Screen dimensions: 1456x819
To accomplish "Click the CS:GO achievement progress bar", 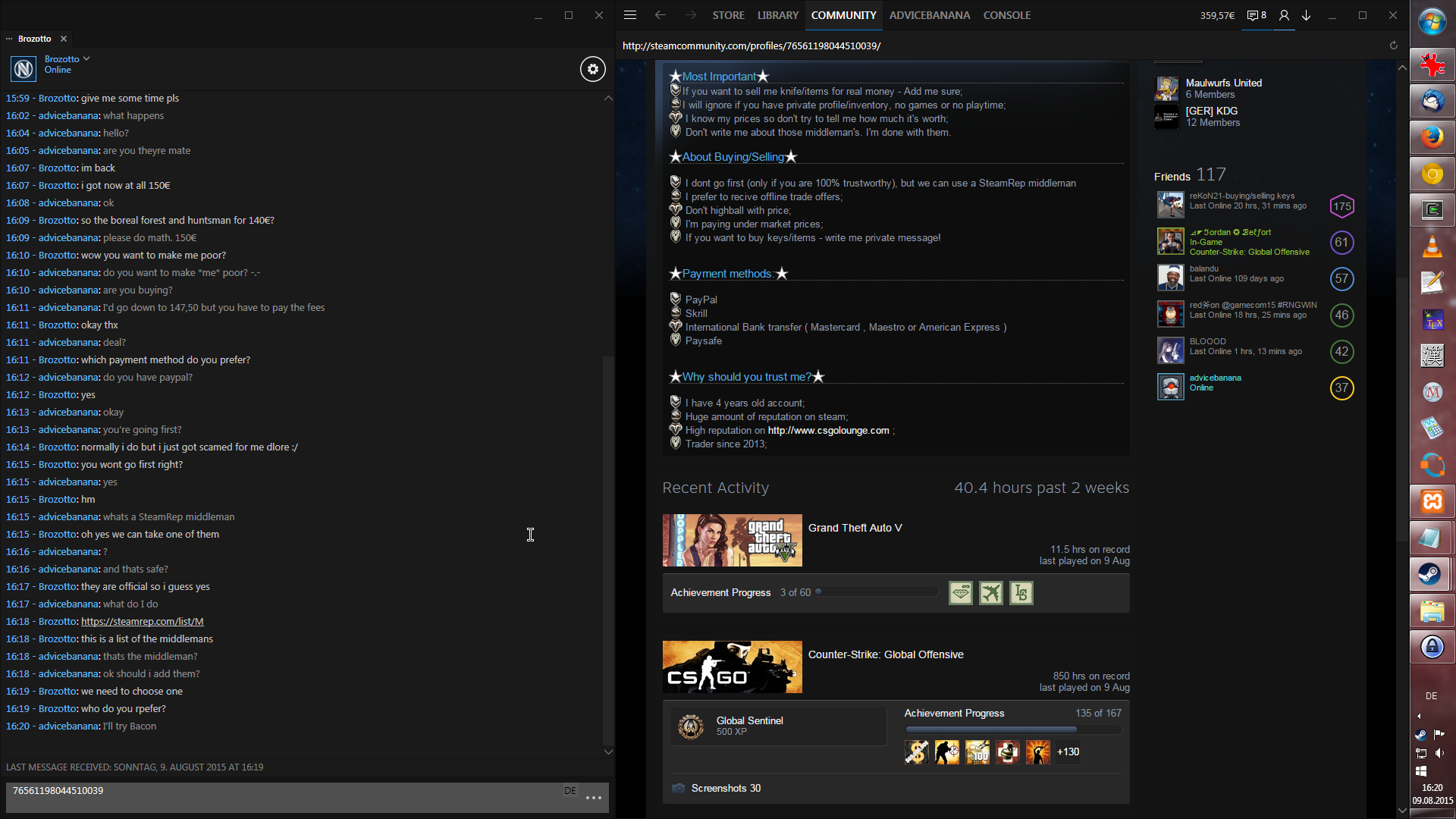I will point(1012,730).
